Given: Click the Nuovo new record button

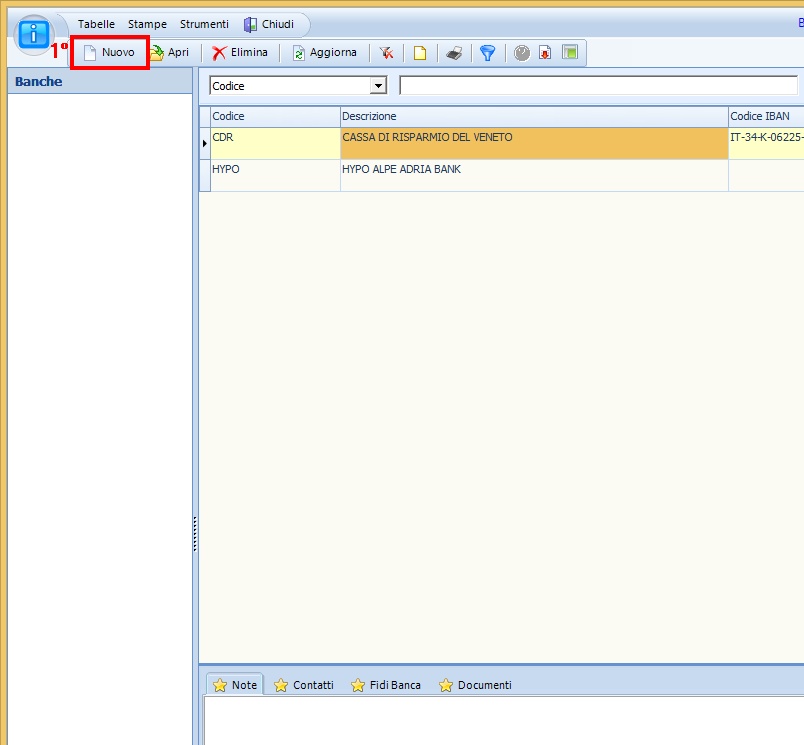Looking at the screenshot, I should point(110,52).
